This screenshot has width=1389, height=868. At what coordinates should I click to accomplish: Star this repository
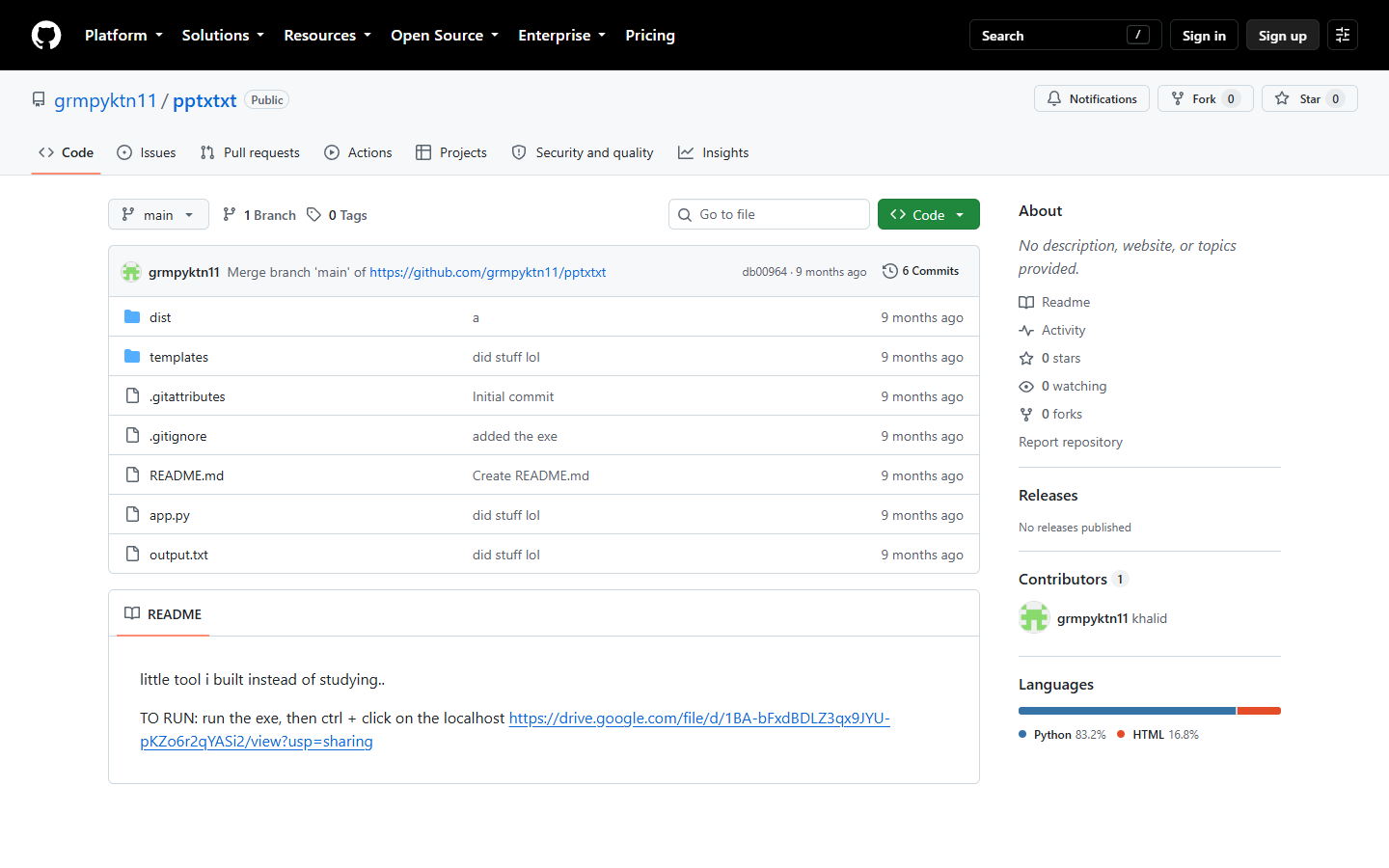point(1309,98)
